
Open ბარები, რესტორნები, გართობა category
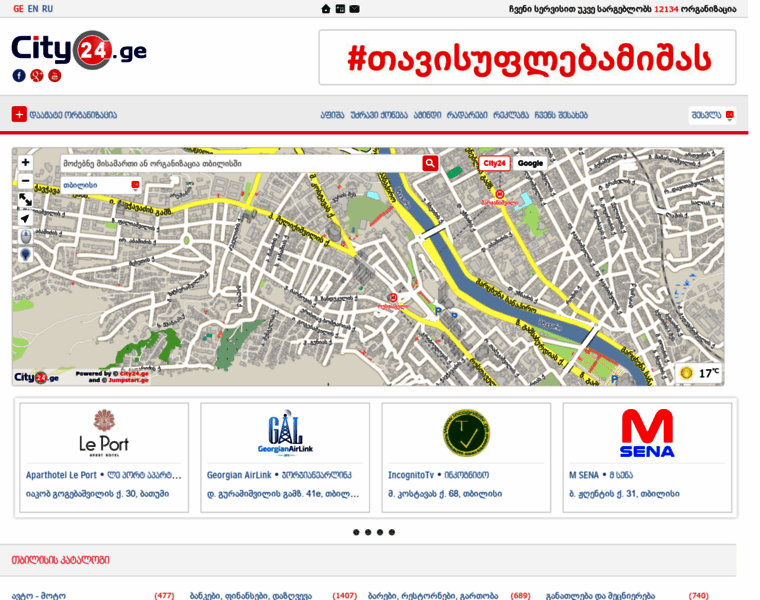[433, 595]
